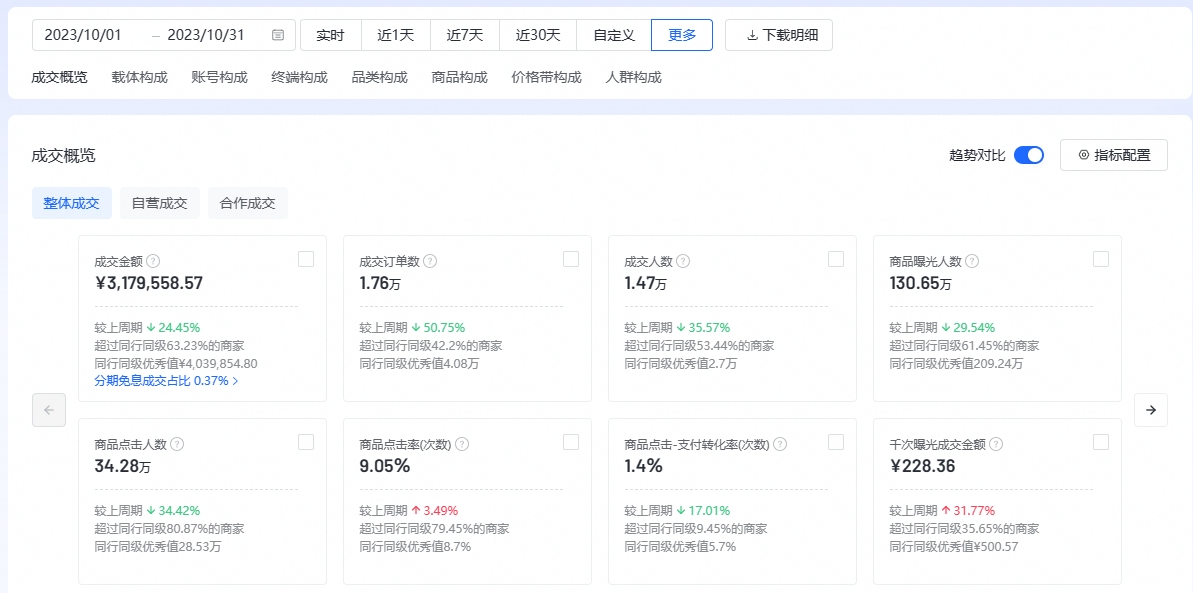Image resolution: width=1193 pixels, height=593 pixels.
Task: Expand 分期免息成交占比 details arrow
Action: pyautogui.click(x=235, y=381)
